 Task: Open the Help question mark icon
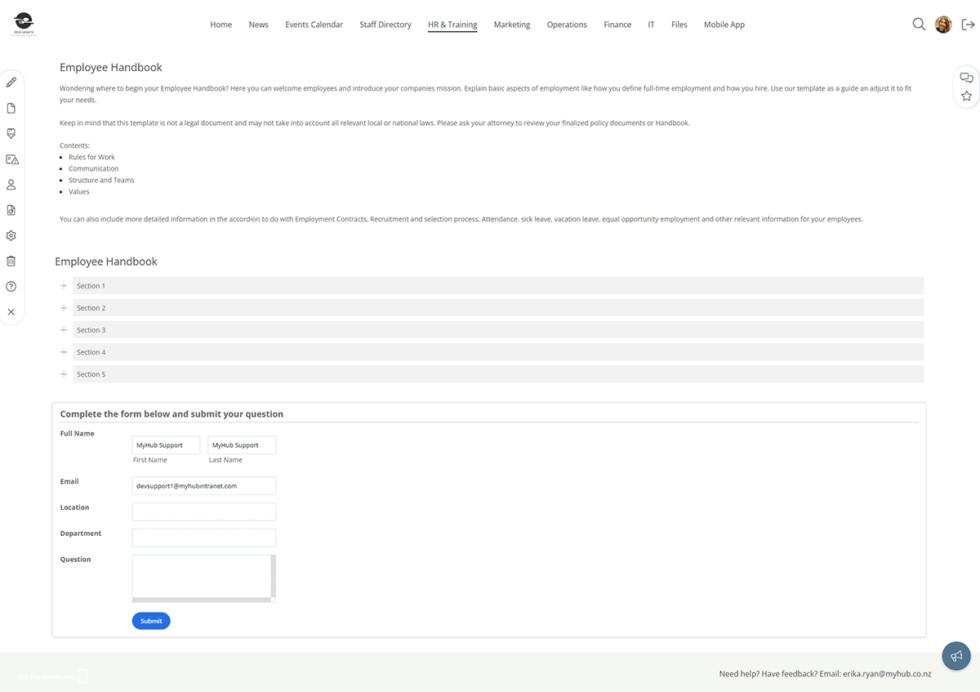11,286
